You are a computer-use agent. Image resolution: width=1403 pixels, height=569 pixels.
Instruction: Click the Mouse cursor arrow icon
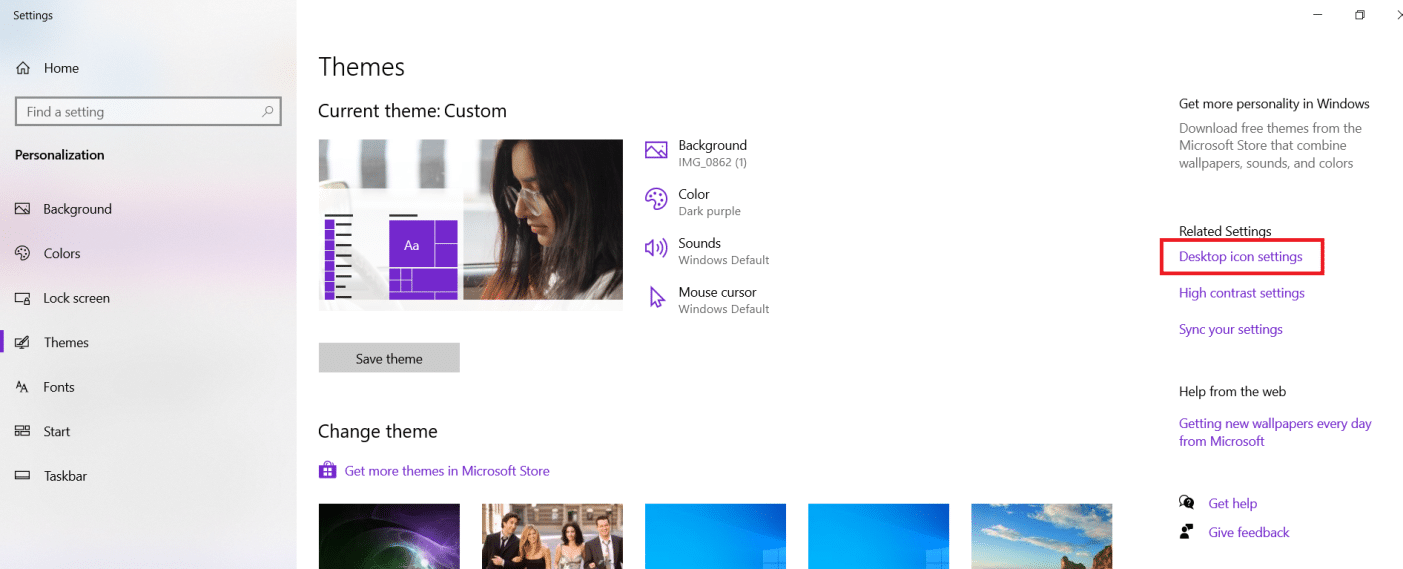pos(656,298)
